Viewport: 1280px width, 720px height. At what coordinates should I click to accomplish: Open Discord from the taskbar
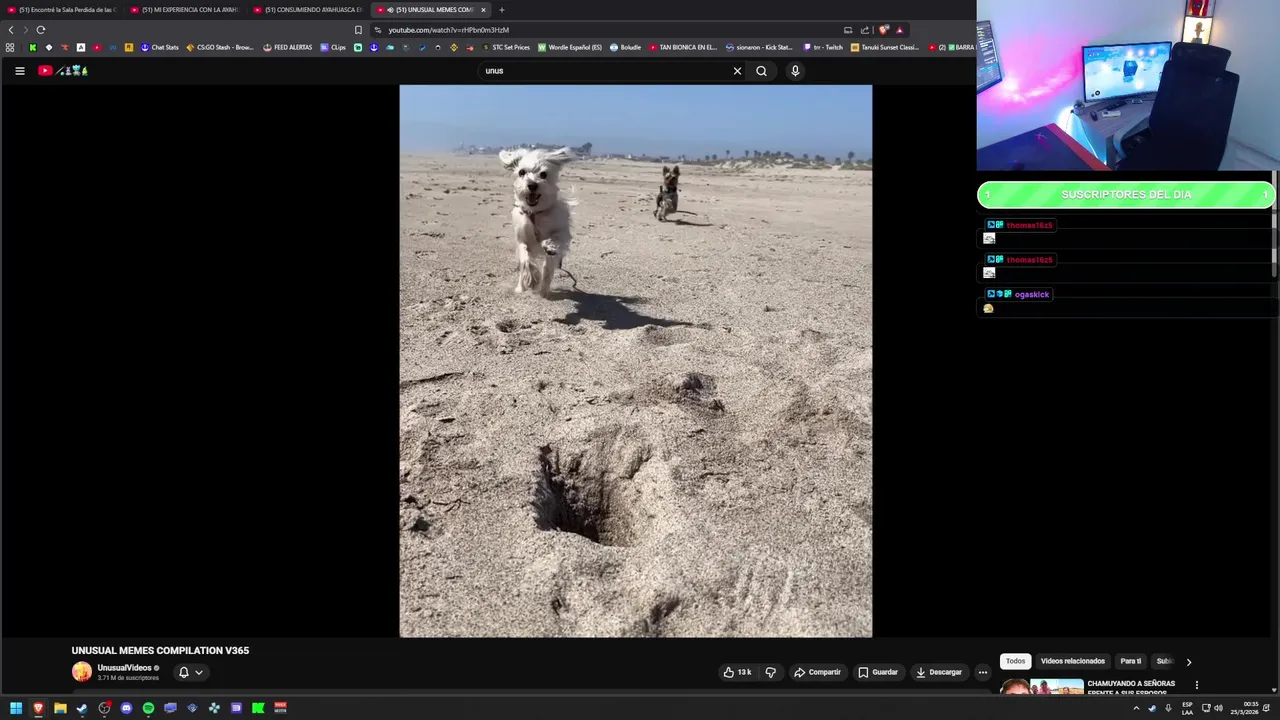[126, 708]
